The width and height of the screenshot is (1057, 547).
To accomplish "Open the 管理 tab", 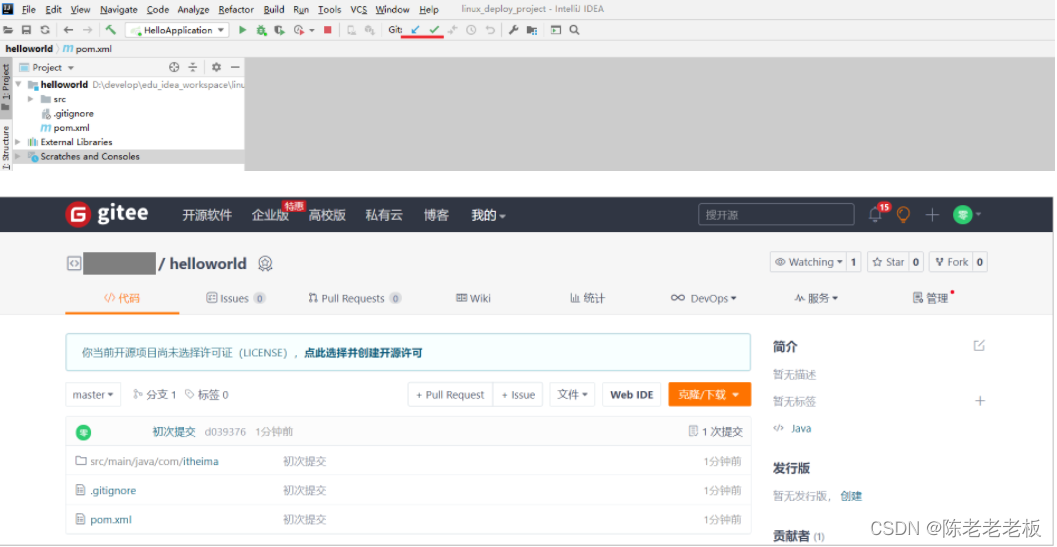I will 931,298.
